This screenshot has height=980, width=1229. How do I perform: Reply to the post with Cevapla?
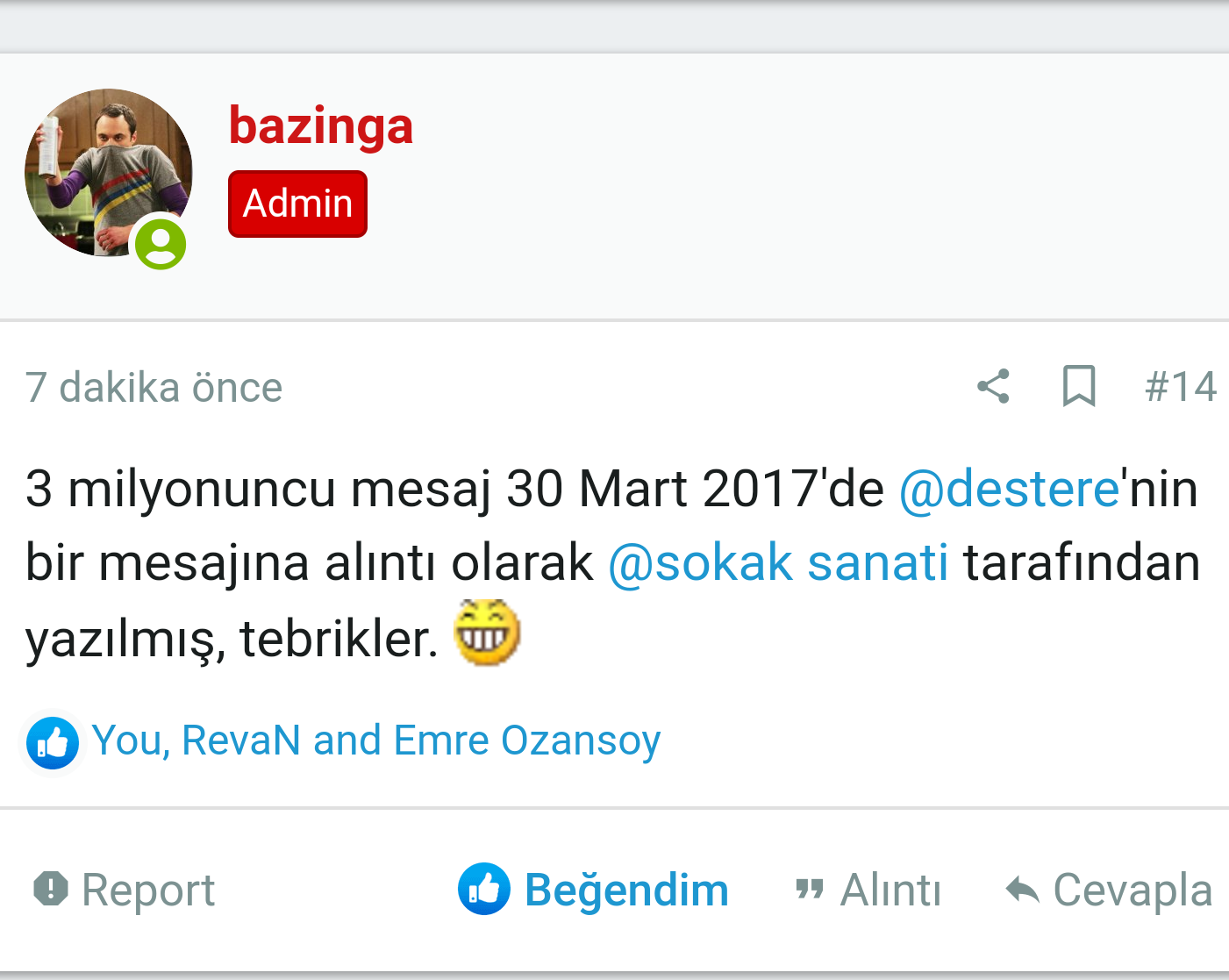pos(1133,891)
